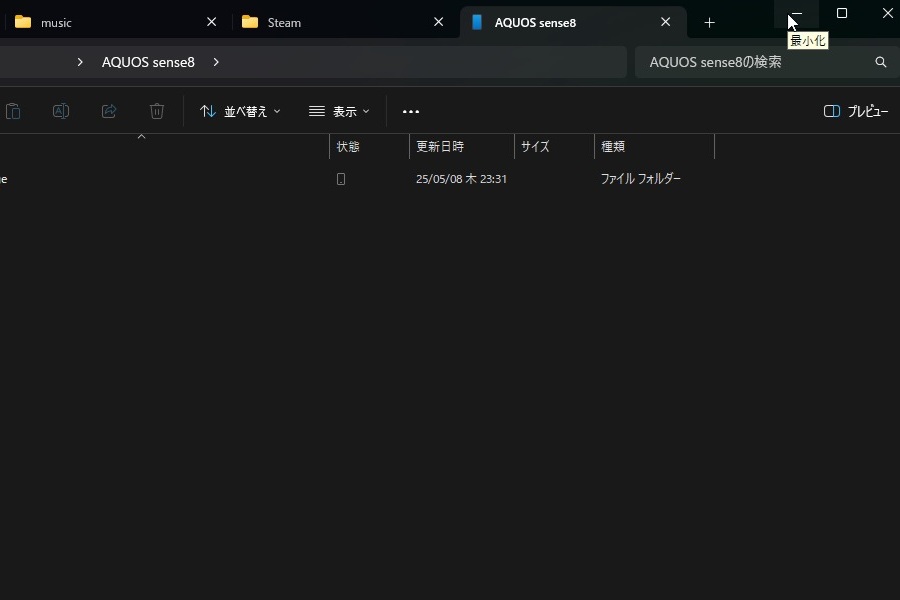The height and width of the screenshot is (600, 900).
Task: Sort by 種類 column header
Action: point(654,146)
